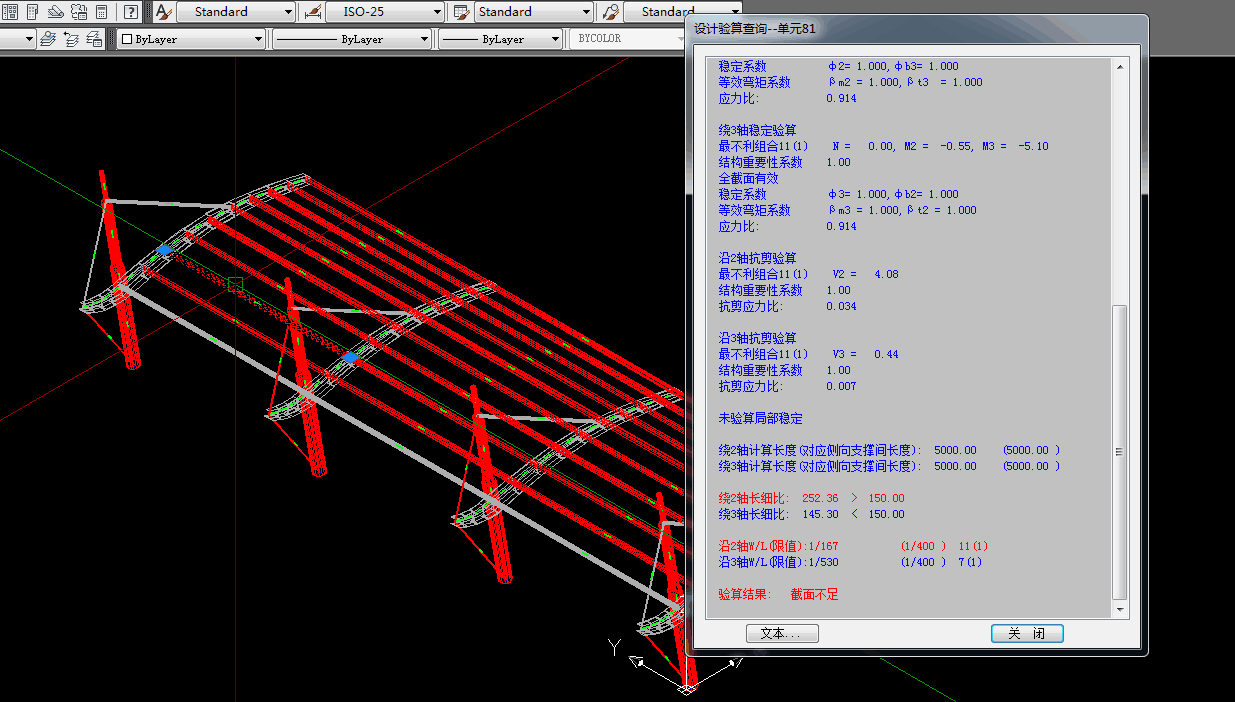Expand the layer list dropdown arrow
The image size is (1235, 702).
(30, 39)
